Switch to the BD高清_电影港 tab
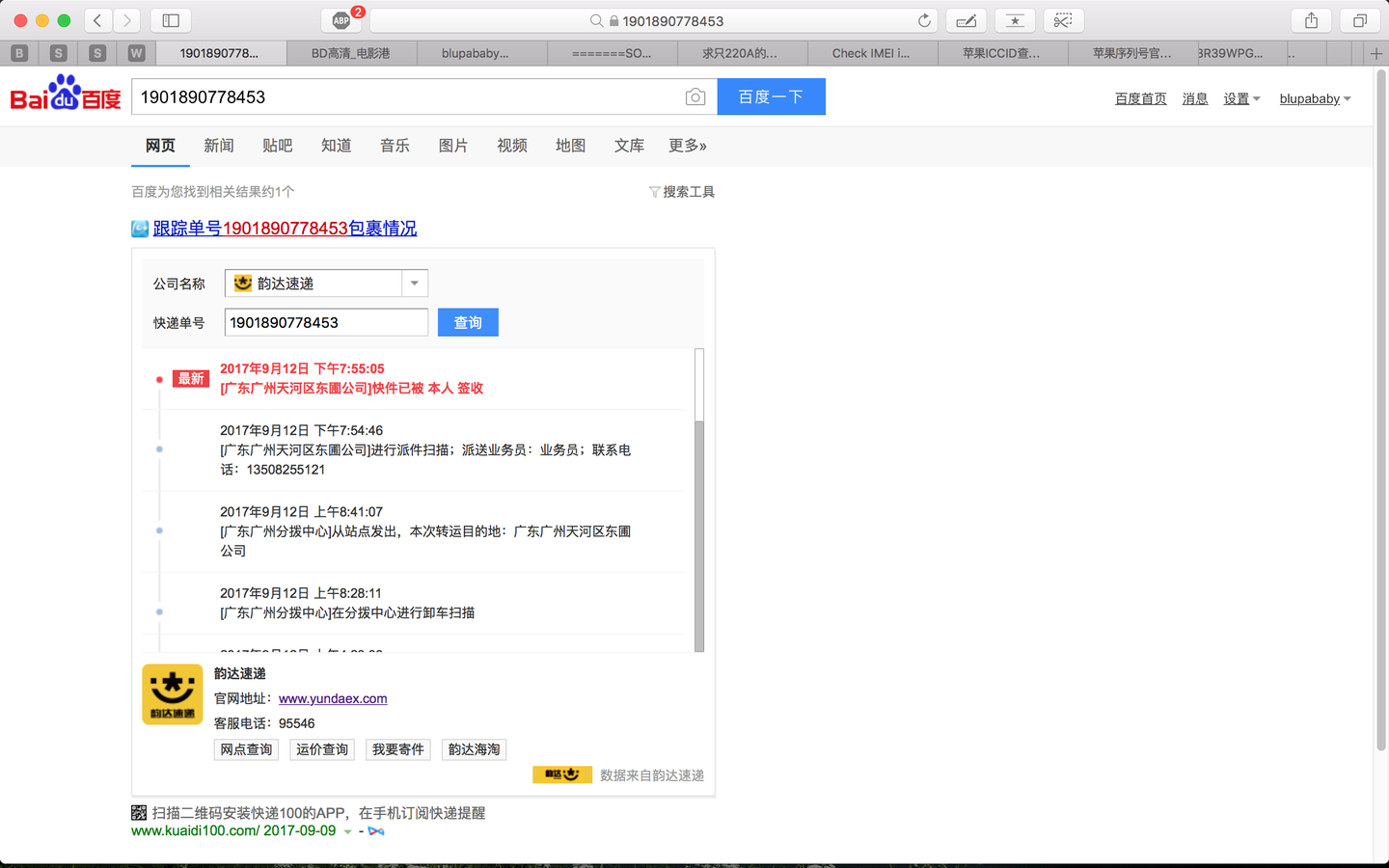 point(351,53)
